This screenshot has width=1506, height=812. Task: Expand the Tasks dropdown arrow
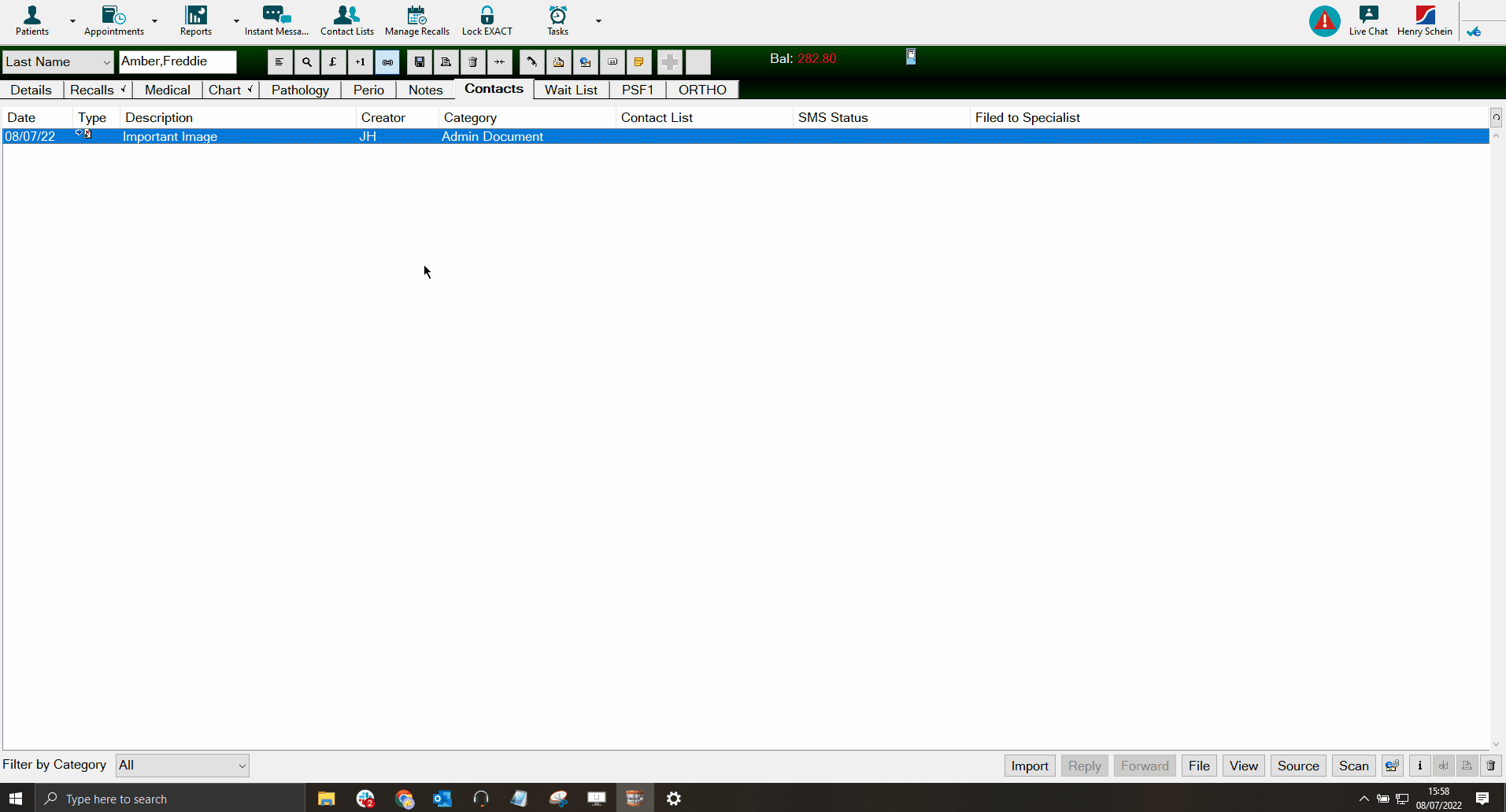coord(598,21)
